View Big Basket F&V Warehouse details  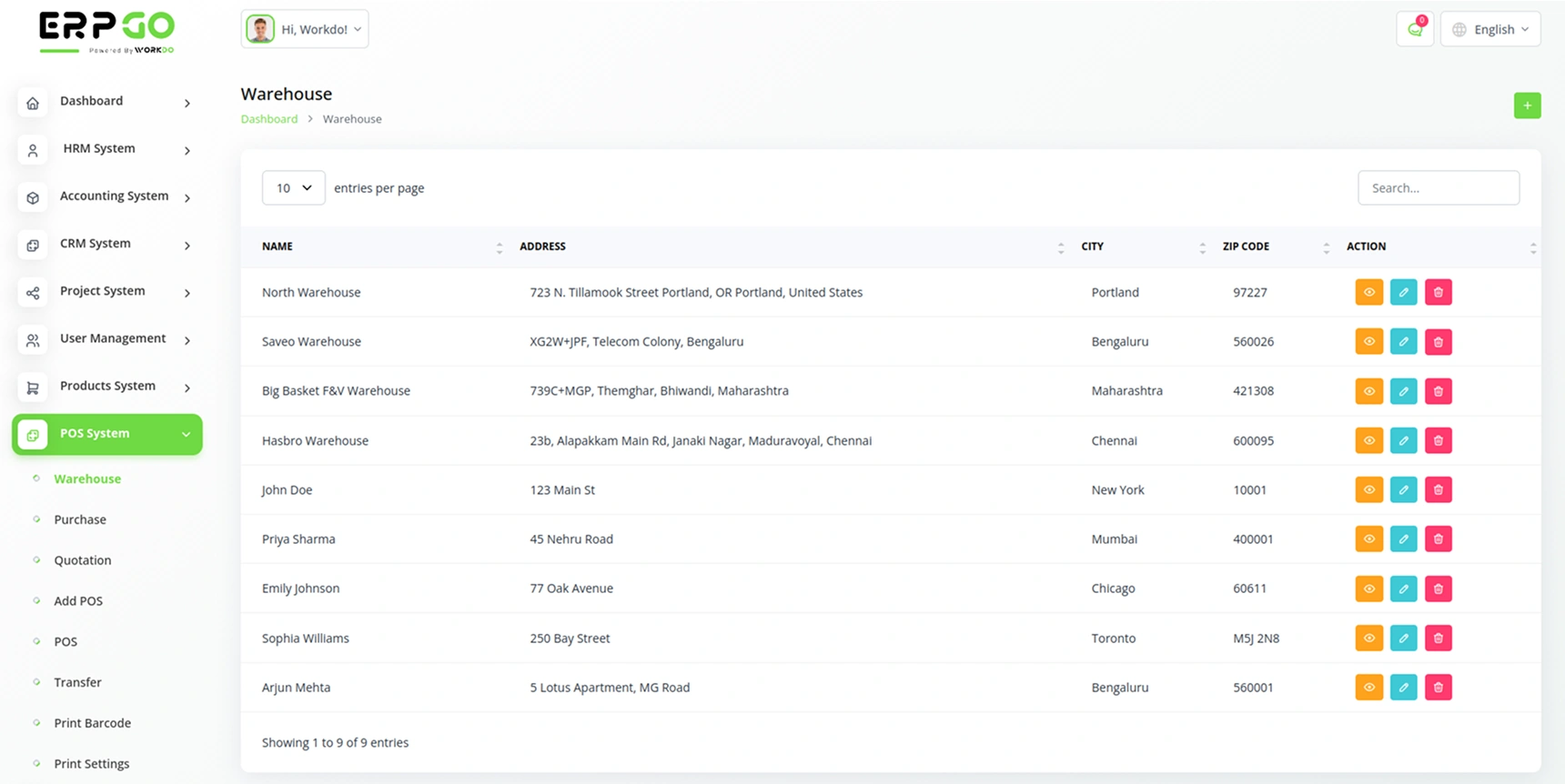(x=1368, y=391)
